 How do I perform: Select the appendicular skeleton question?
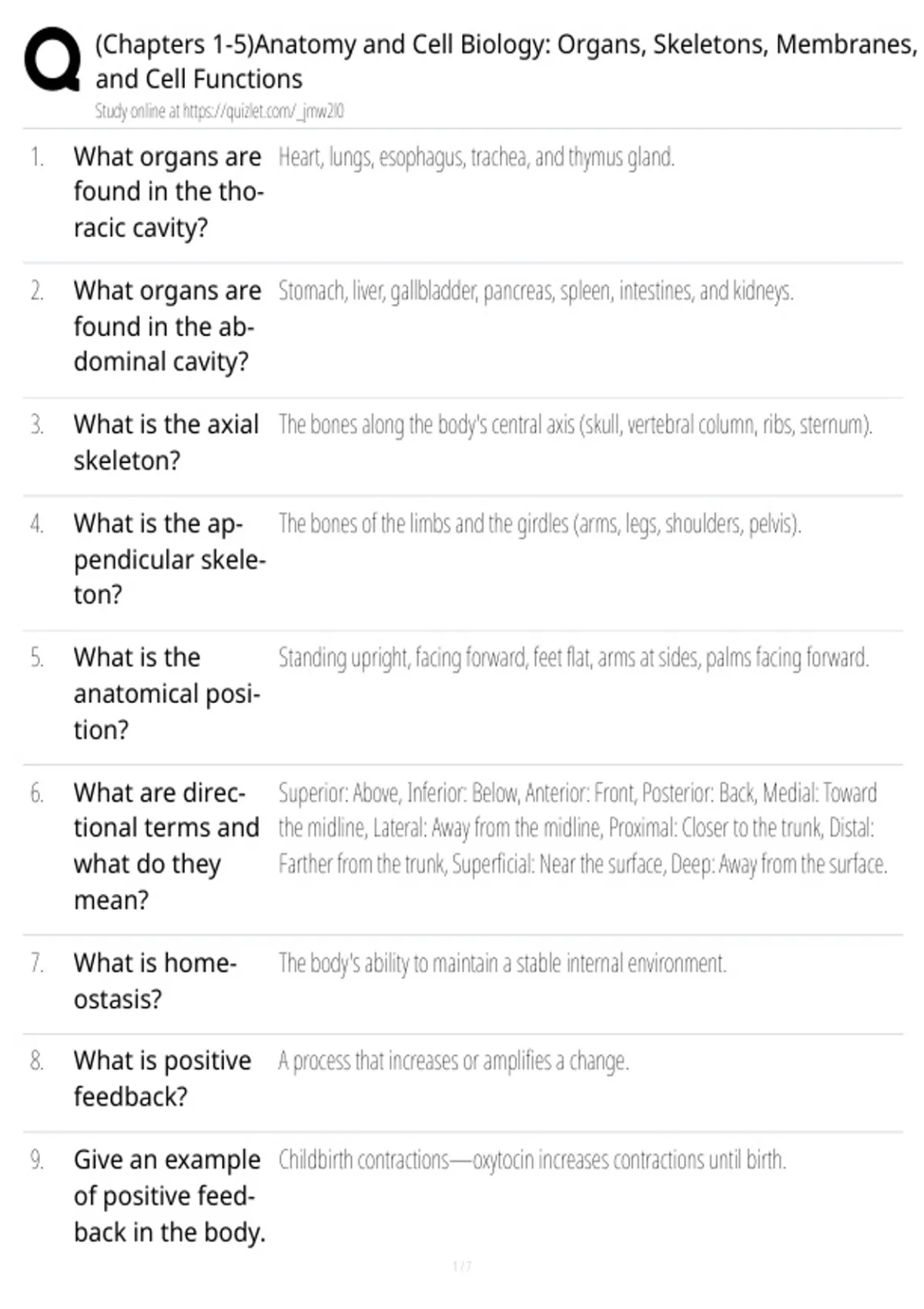coord(169,559)
